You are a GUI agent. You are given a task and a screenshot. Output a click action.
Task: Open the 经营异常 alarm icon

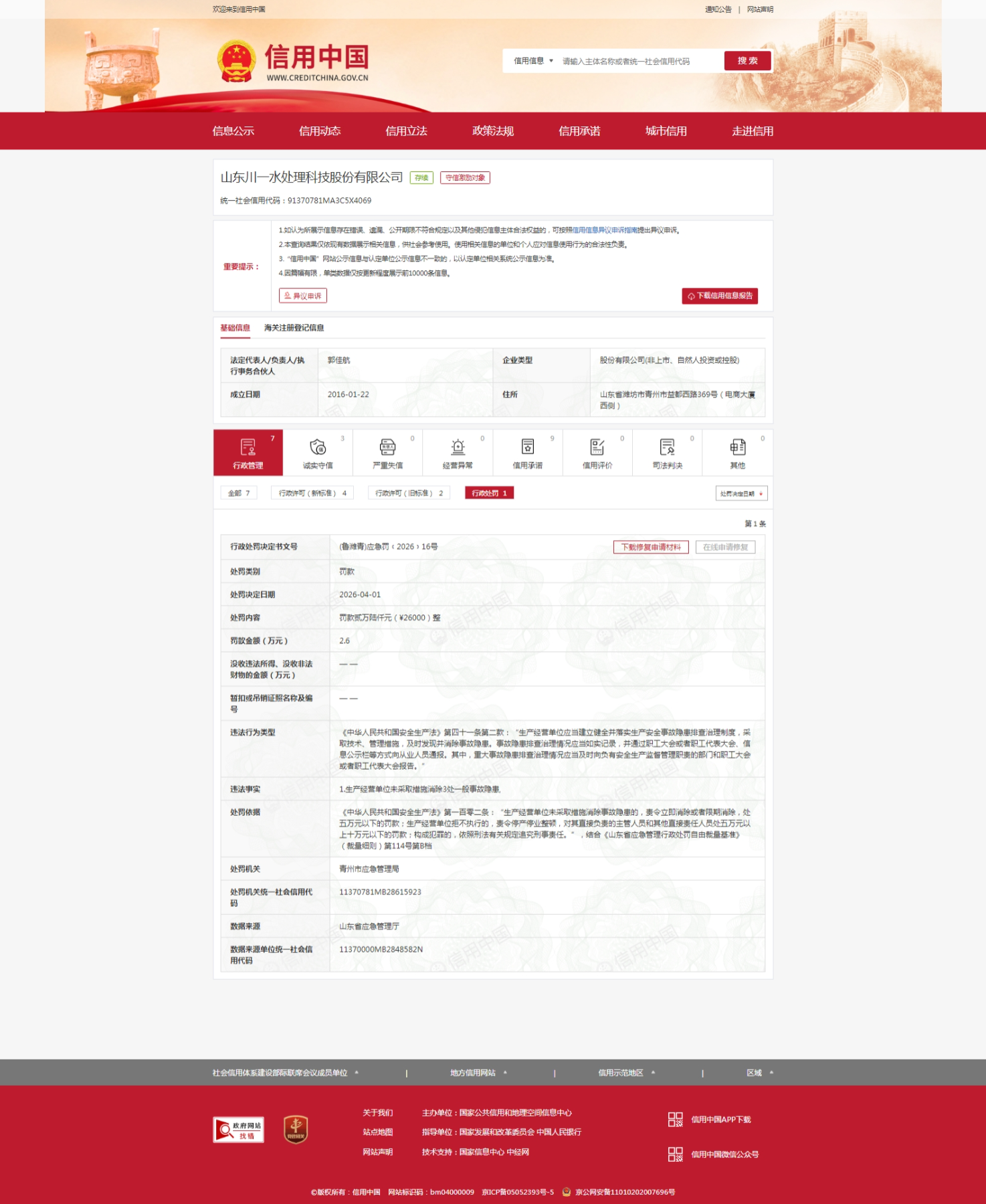click(458, 447)
